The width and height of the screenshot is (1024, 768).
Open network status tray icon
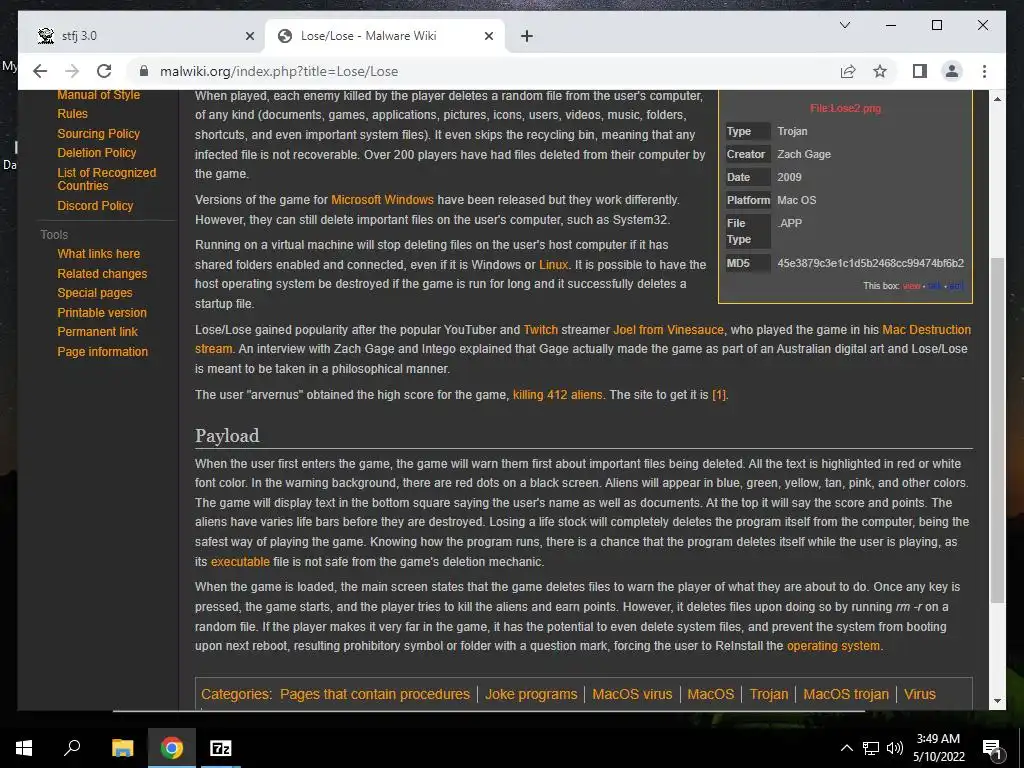[871, 748]
